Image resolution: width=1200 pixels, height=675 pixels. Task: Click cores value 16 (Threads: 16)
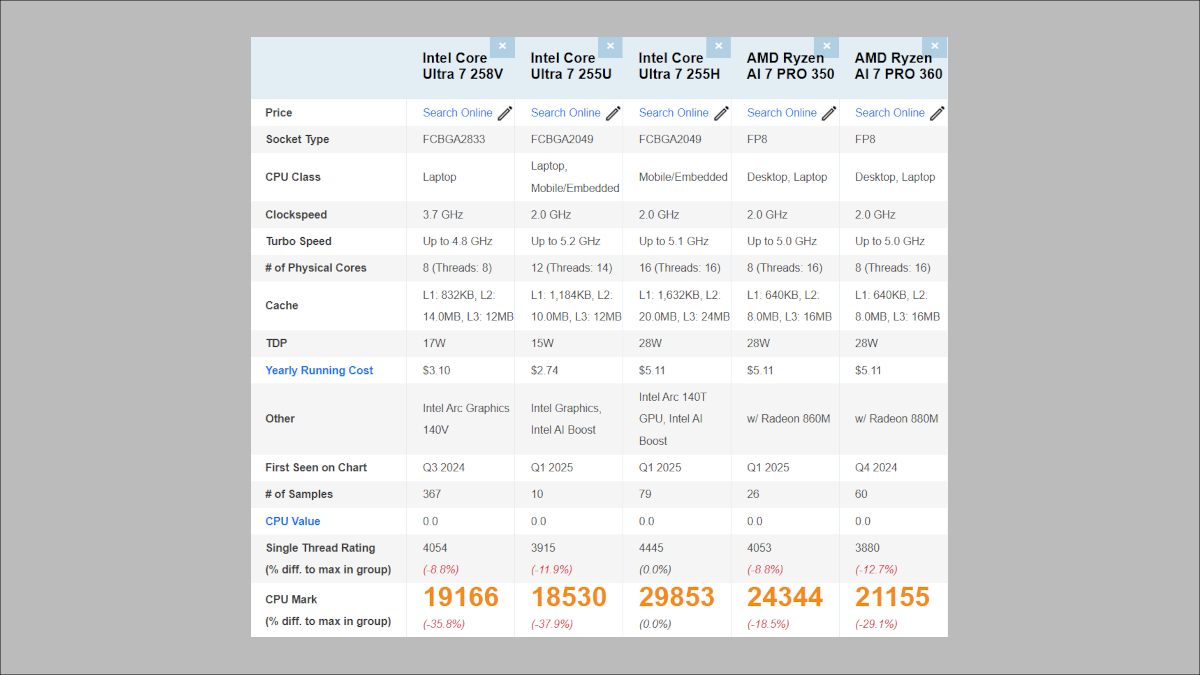[681, 268]
